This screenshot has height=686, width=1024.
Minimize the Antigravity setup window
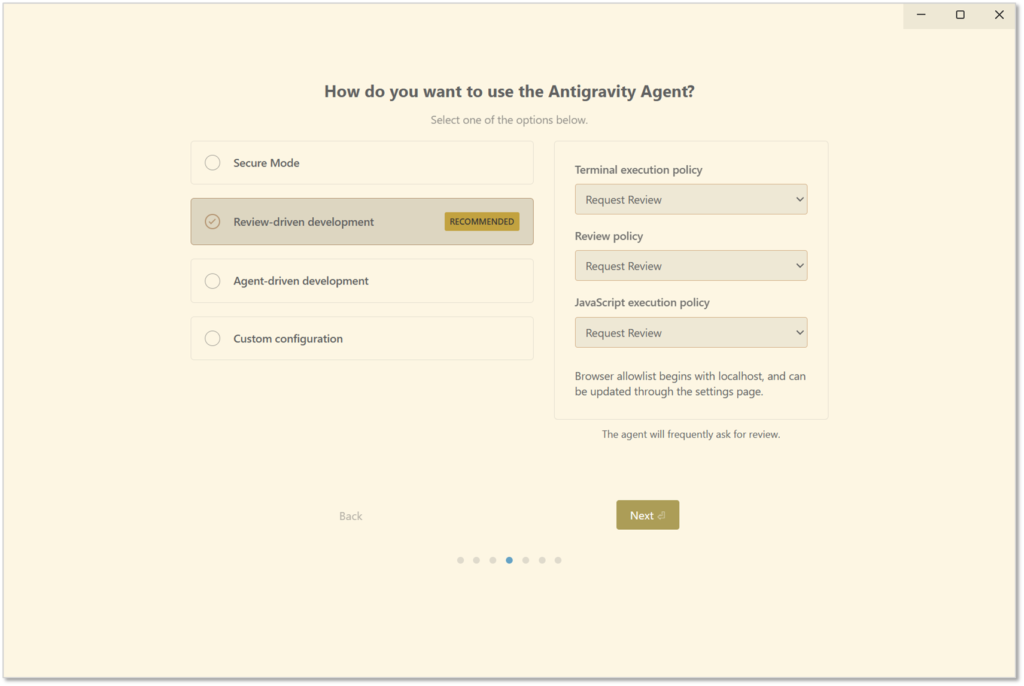point(921,15)
